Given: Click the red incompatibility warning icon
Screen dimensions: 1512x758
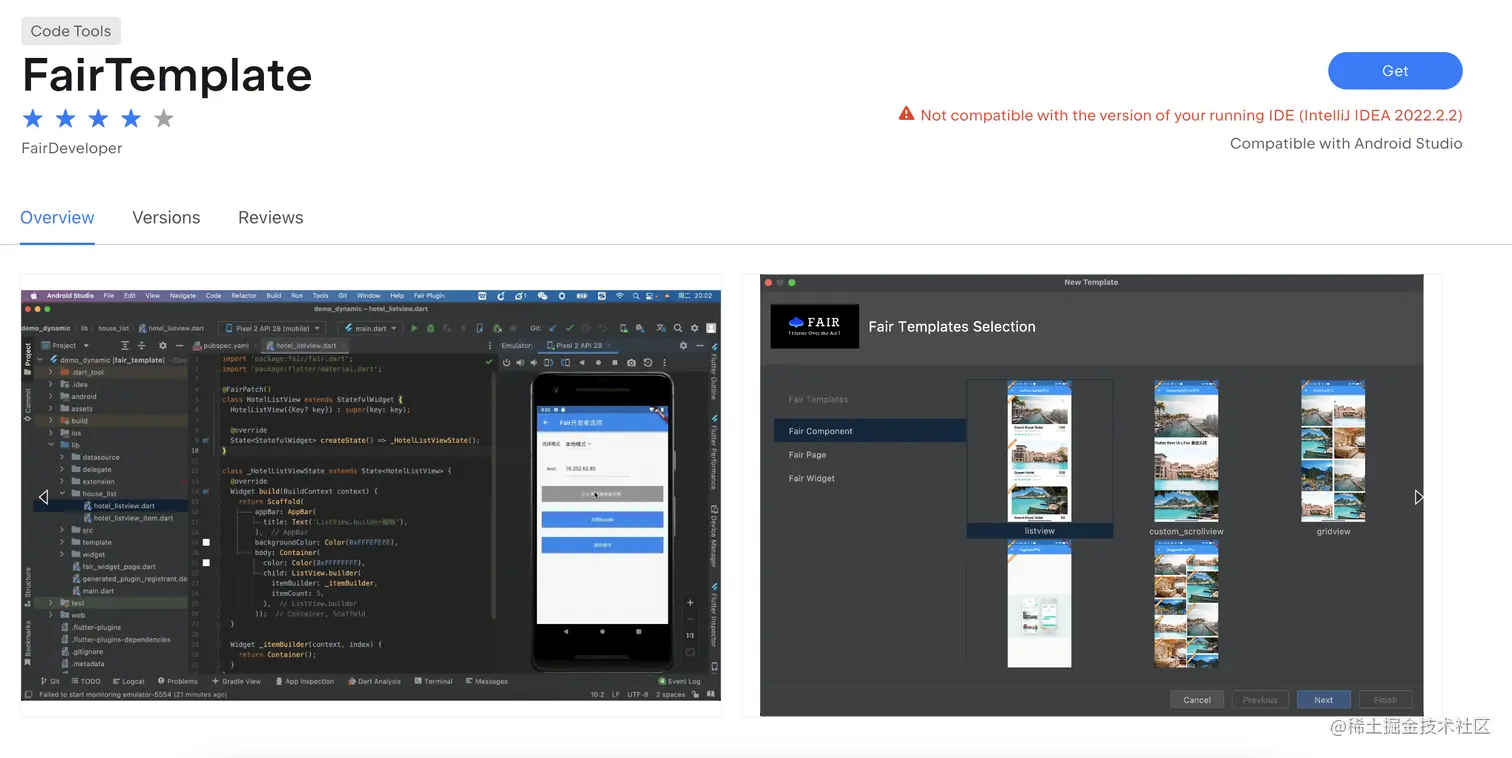Looking at the screenshot, I should click(906, 114).
